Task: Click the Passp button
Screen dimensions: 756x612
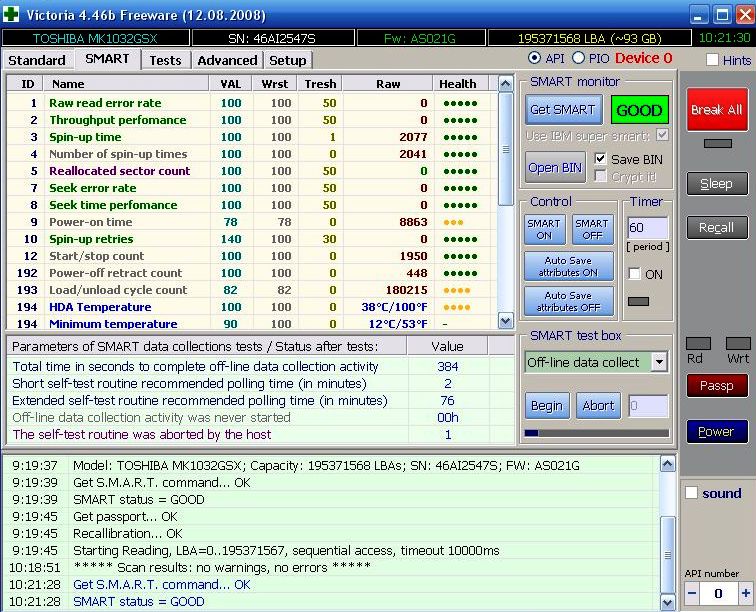Action: coord(716,385)
